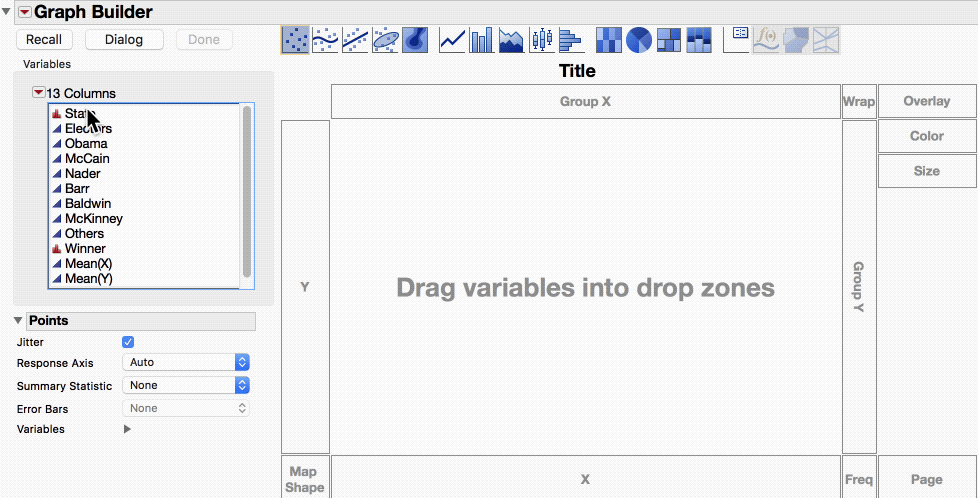Image resolution: width=978 pixels, height=498 pixels.
Task: Click the column list scrollbar
Action: 247,192
